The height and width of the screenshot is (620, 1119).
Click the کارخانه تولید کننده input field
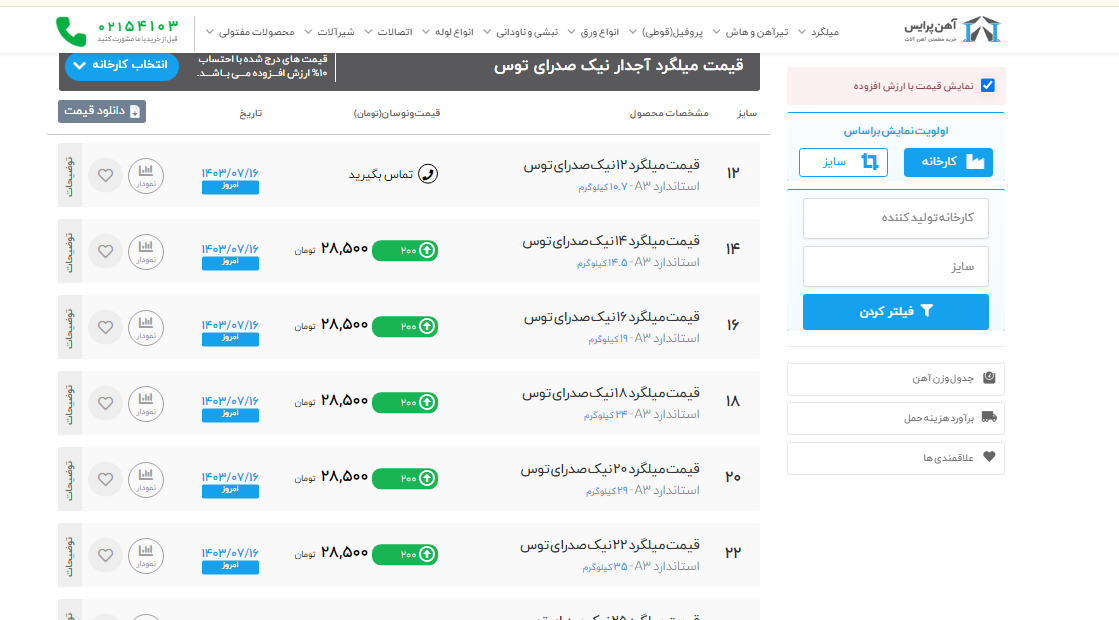tap(896, 218)
